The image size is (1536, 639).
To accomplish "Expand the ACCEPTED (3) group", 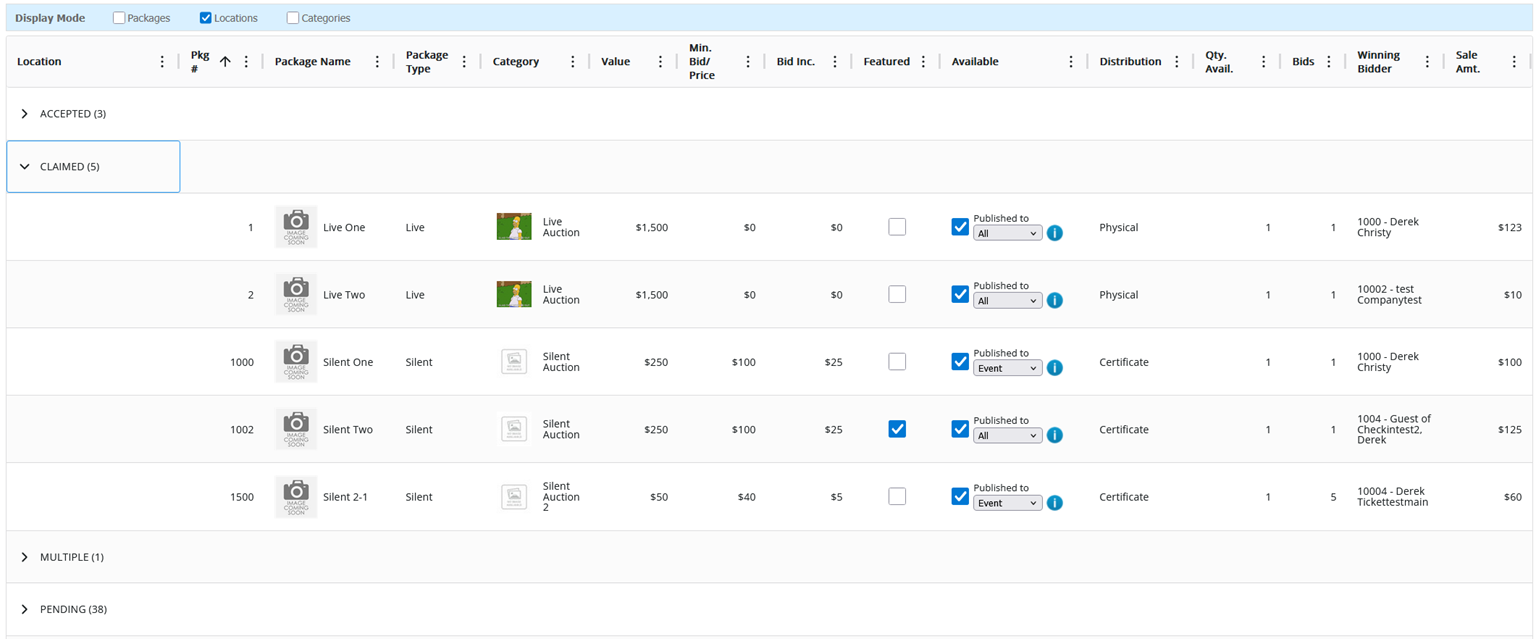I will 25,114.
